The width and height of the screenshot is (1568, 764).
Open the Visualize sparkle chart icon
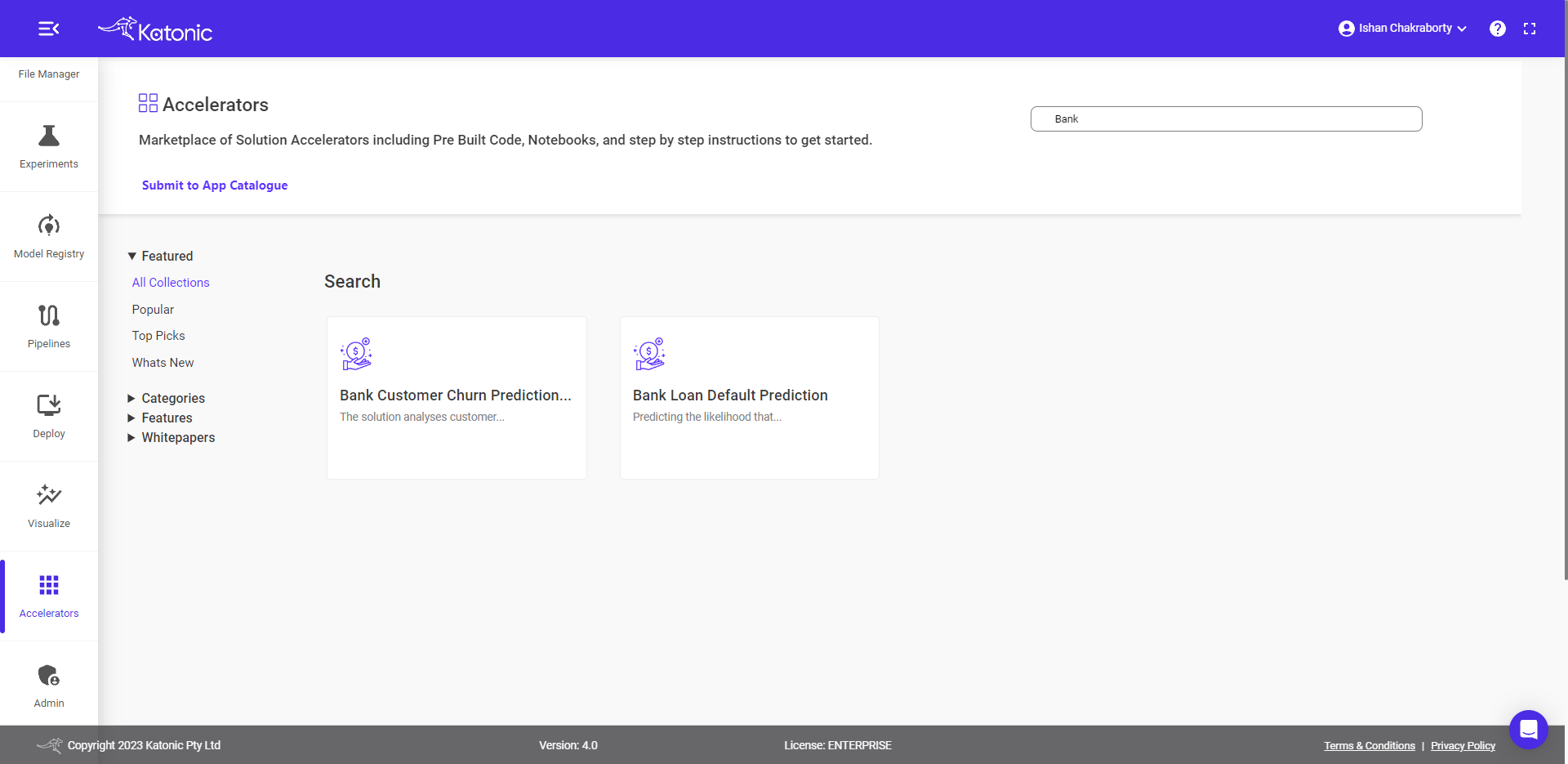(x=49, y=495)
